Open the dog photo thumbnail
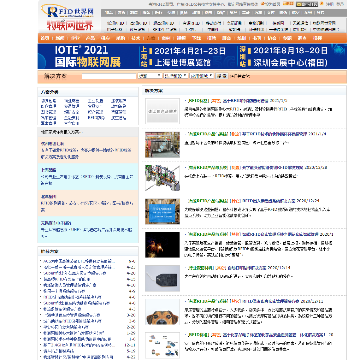This screenshot has width=360, height=360. (x=162, y=312)
